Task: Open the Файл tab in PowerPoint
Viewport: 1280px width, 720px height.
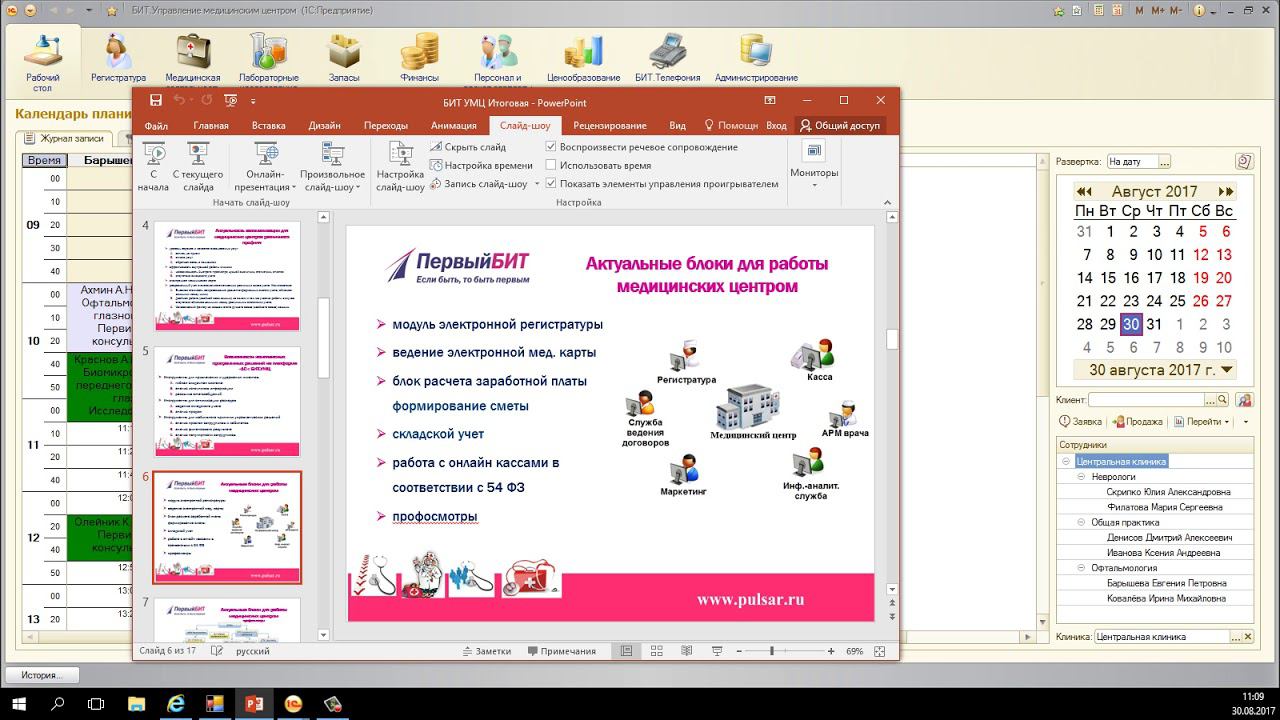Action: point(156,126)
